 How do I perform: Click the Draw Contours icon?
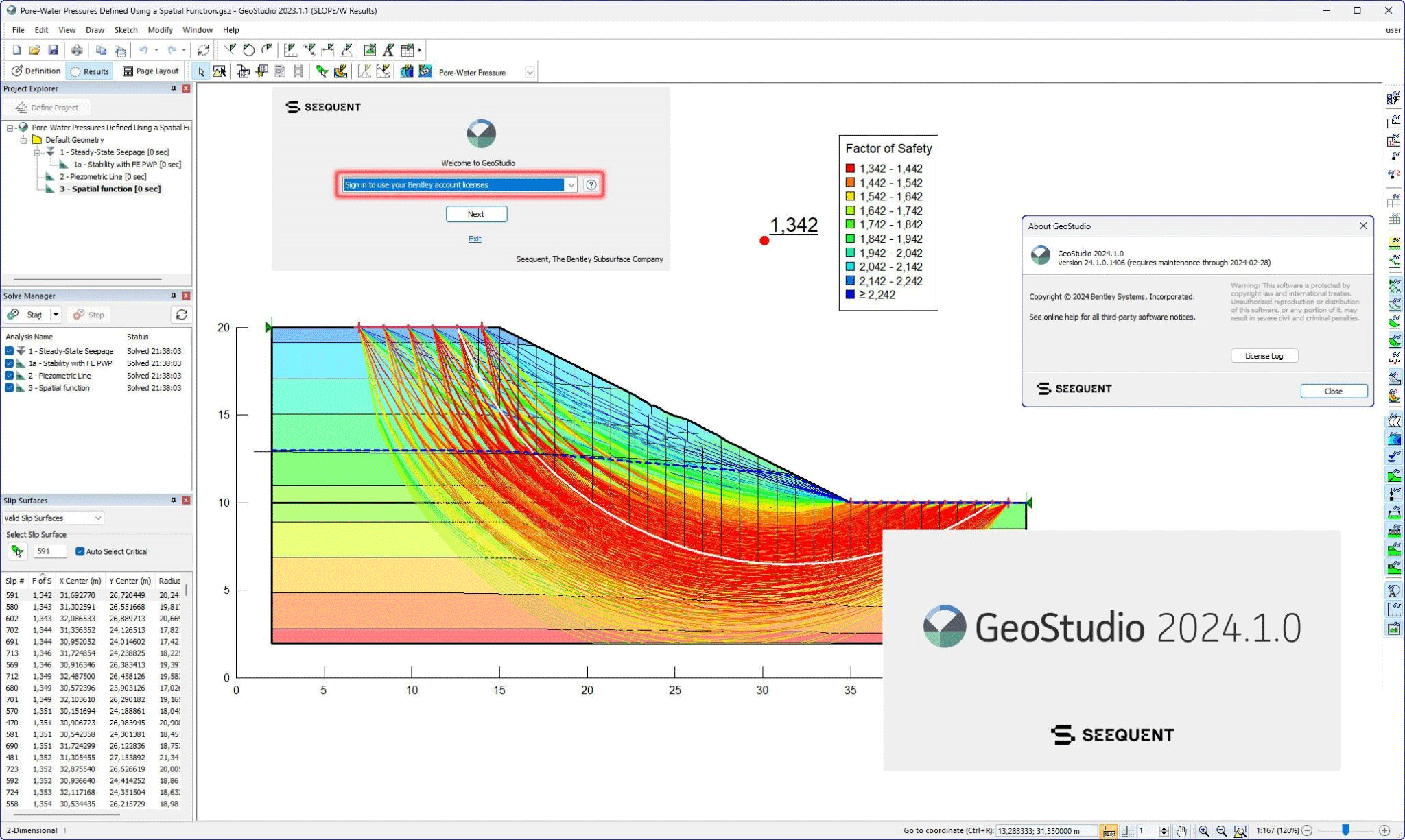pyautogui.click(x=407, y=71)
